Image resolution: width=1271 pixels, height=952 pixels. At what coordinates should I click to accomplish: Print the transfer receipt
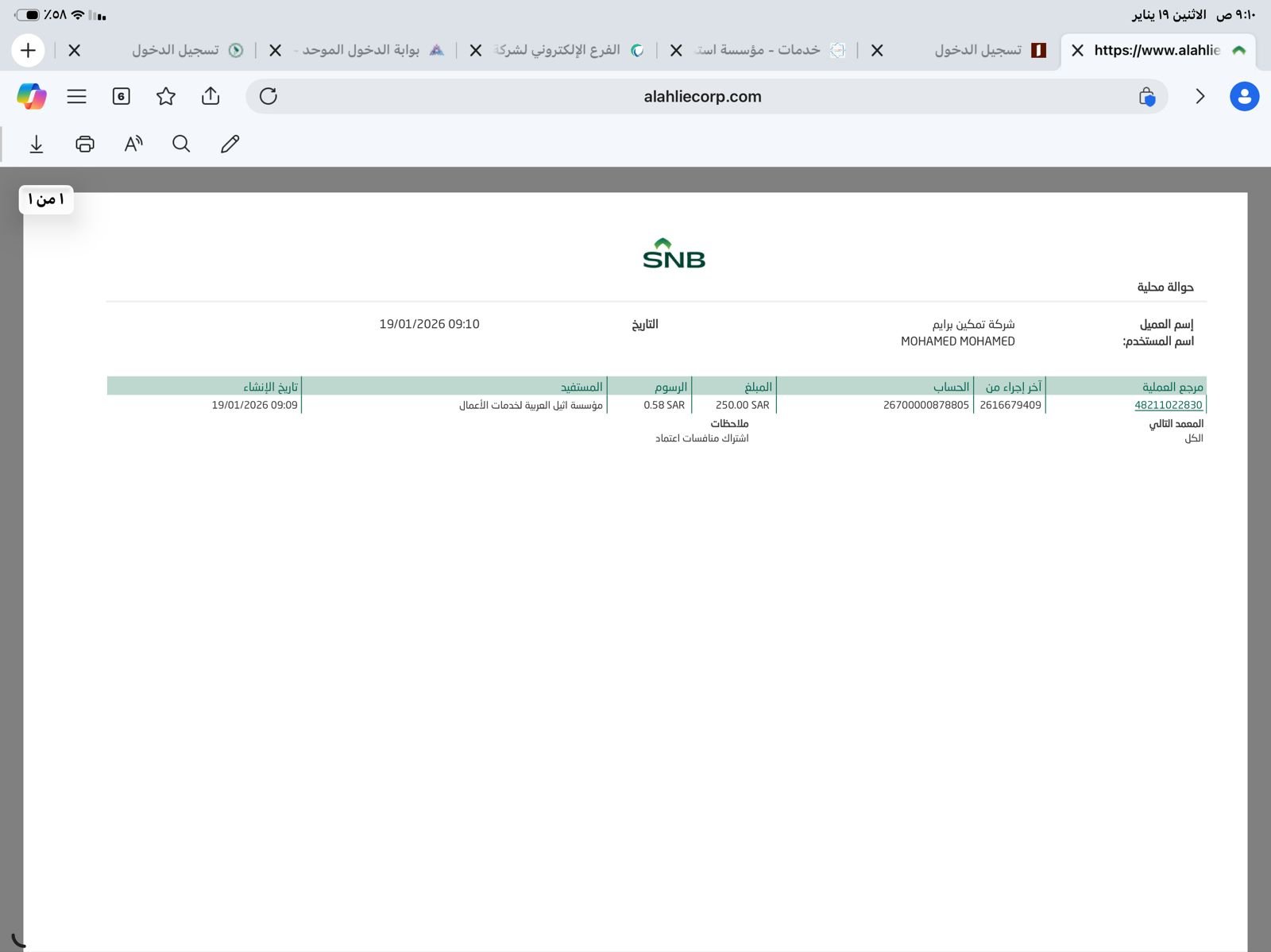[x=85, y=144]
